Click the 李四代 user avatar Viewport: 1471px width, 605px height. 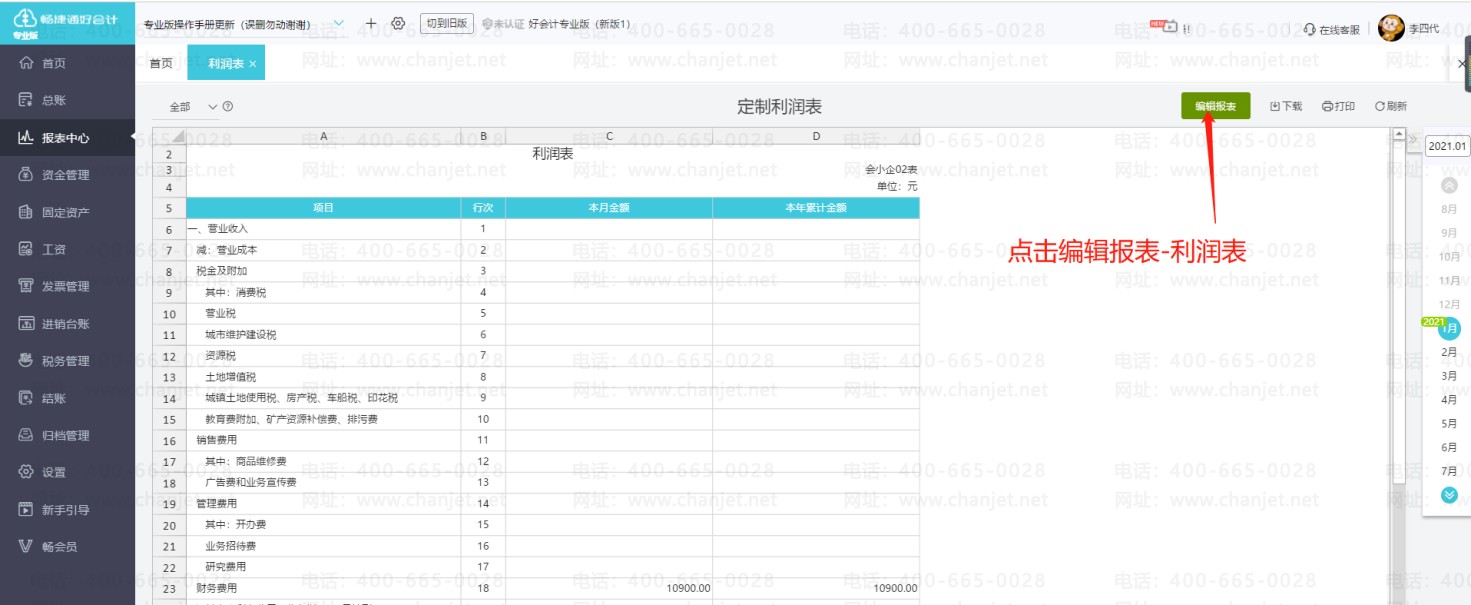click(1391, 28)
